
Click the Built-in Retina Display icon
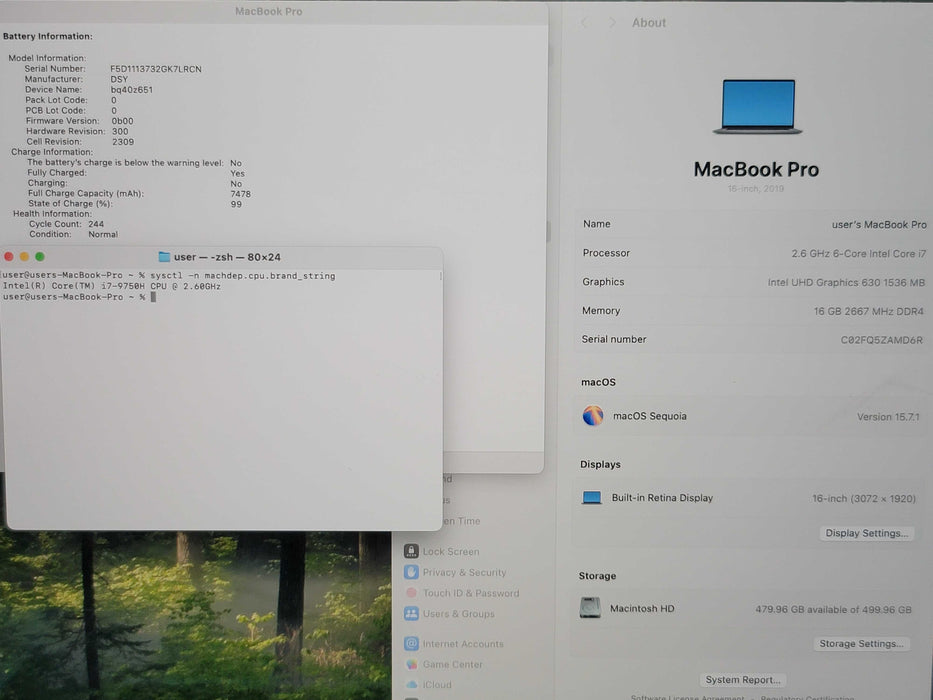click(591, 498)
